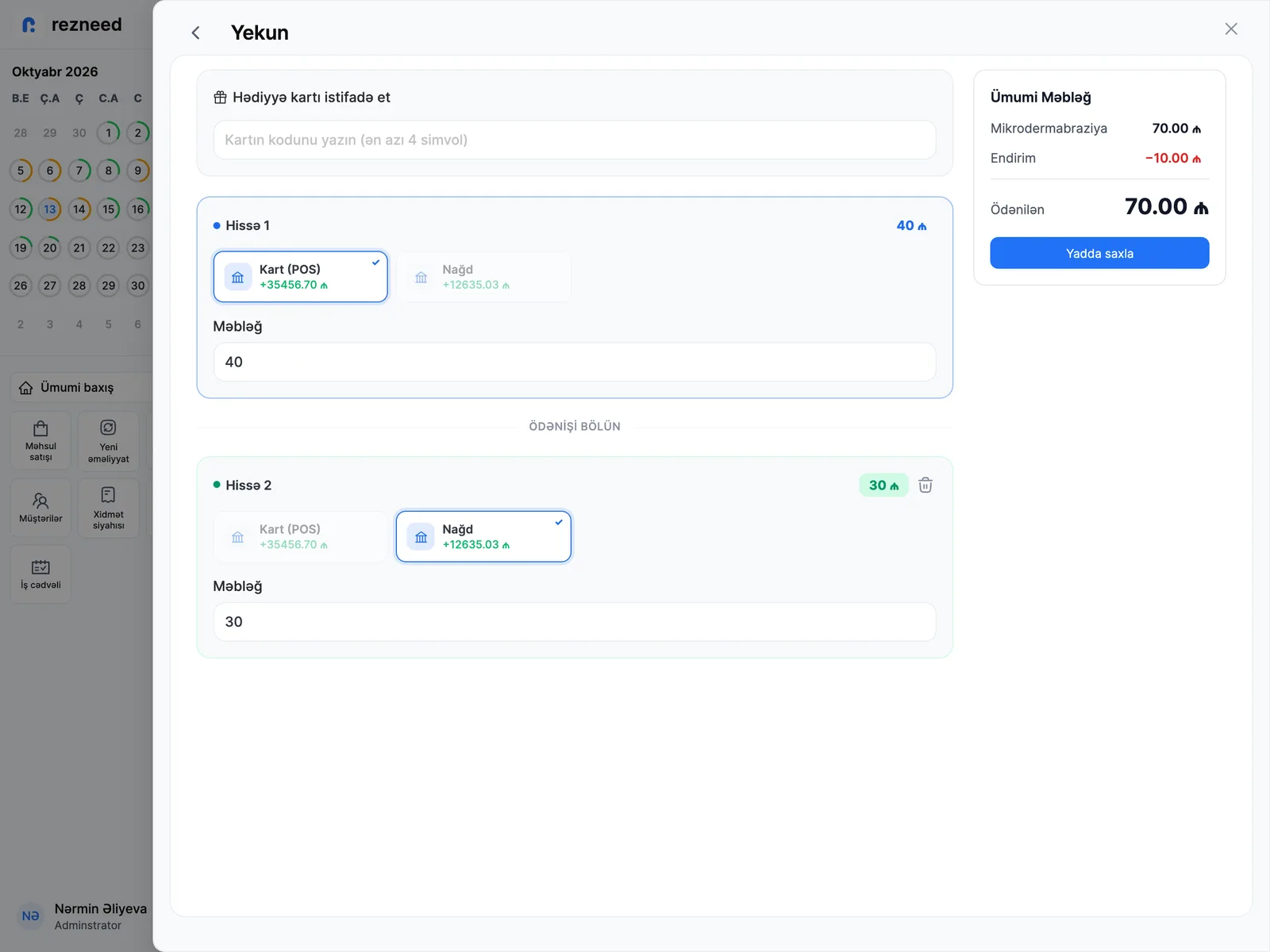Click the Oktyabr 2026 month header
Viewport: 1270px width, 952px height.
click(x=55, y=71)
